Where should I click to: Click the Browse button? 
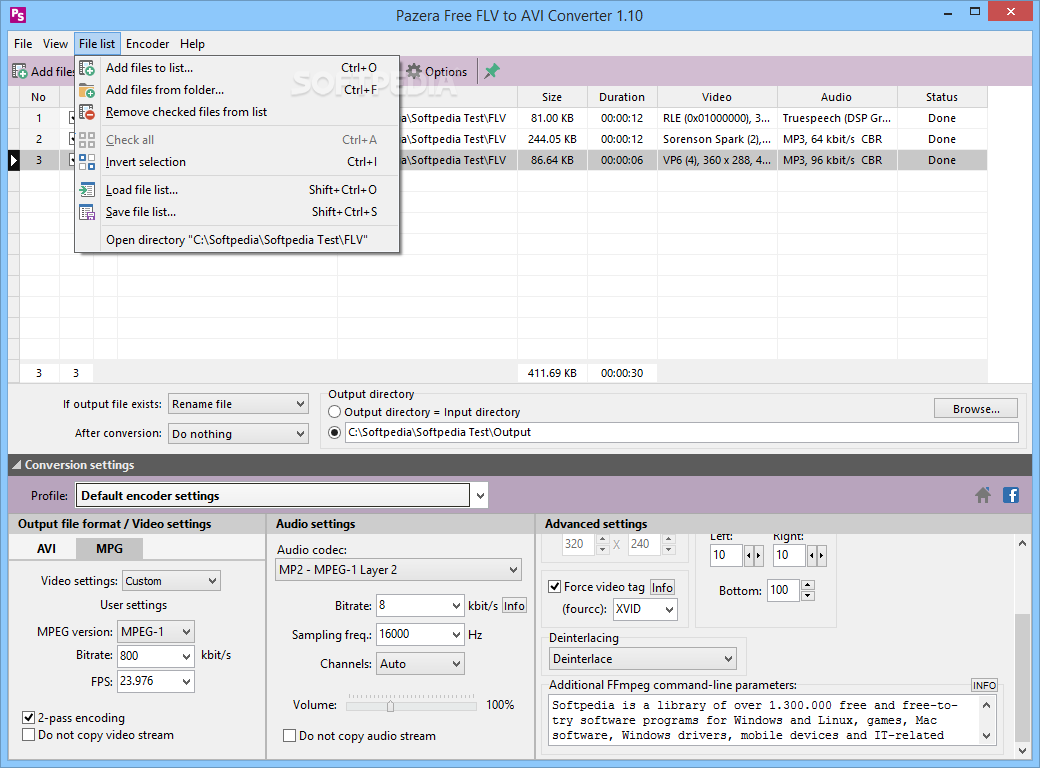(x=976, y=409)
